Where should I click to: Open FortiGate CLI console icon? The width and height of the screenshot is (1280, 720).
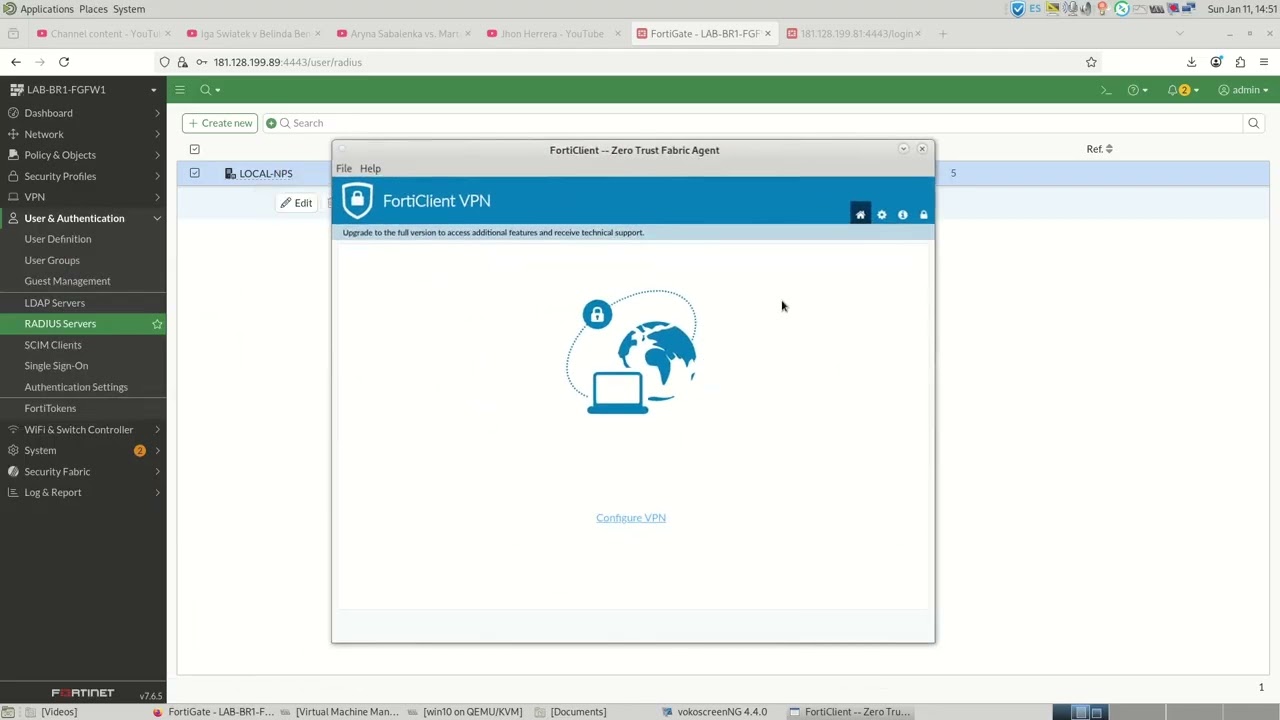1106,90
